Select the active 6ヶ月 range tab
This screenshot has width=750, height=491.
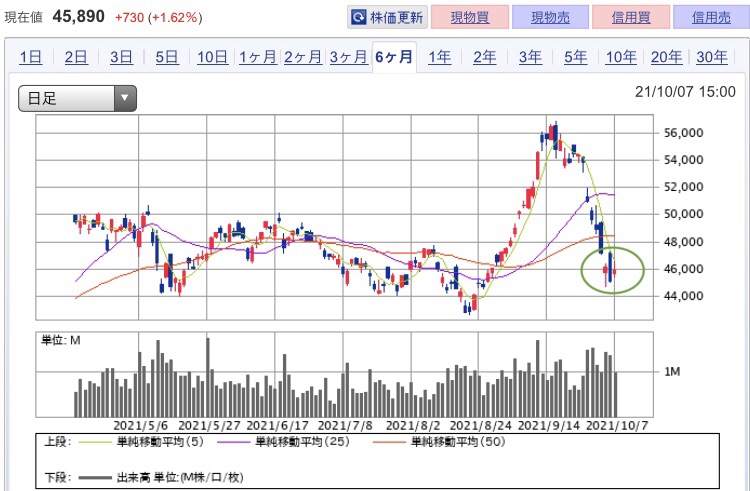pos(394,57)
